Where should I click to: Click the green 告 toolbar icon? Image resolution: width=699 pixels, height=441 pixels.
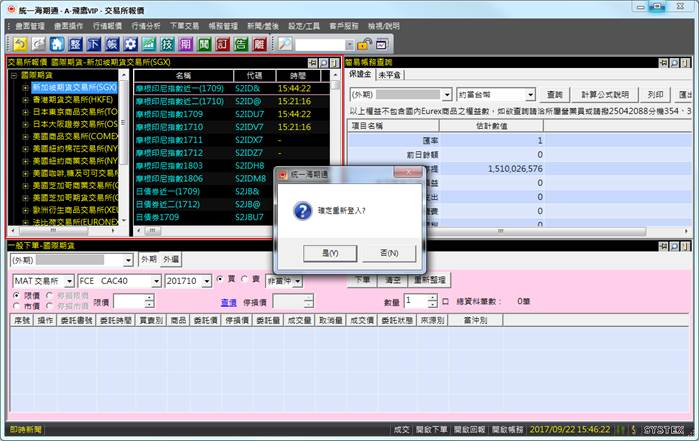241,44
